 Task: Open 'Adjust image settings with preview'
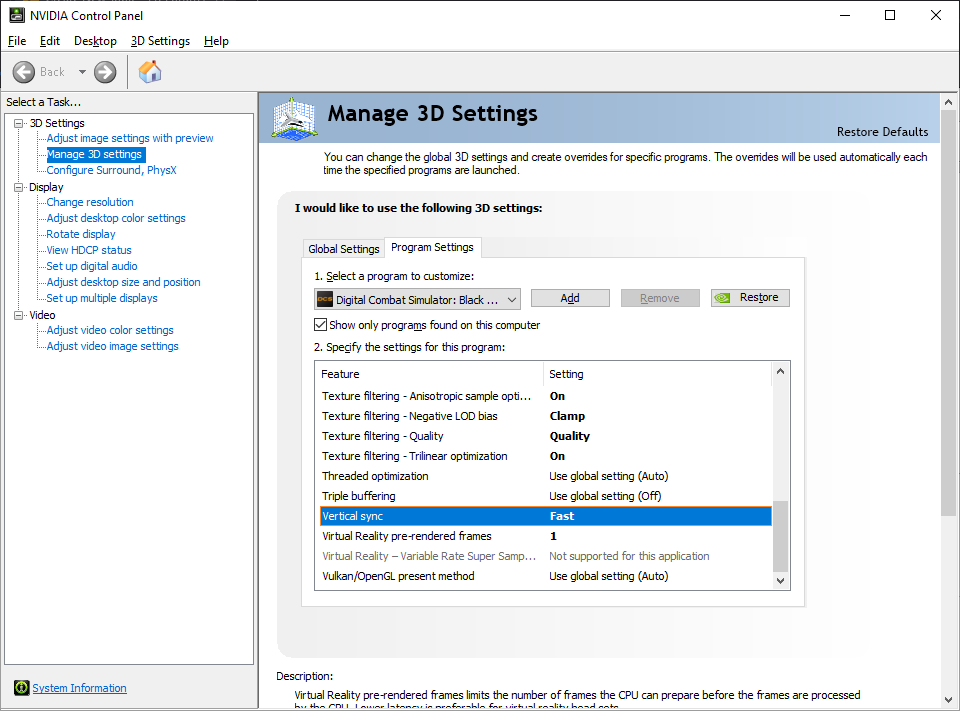pos(130,138)
